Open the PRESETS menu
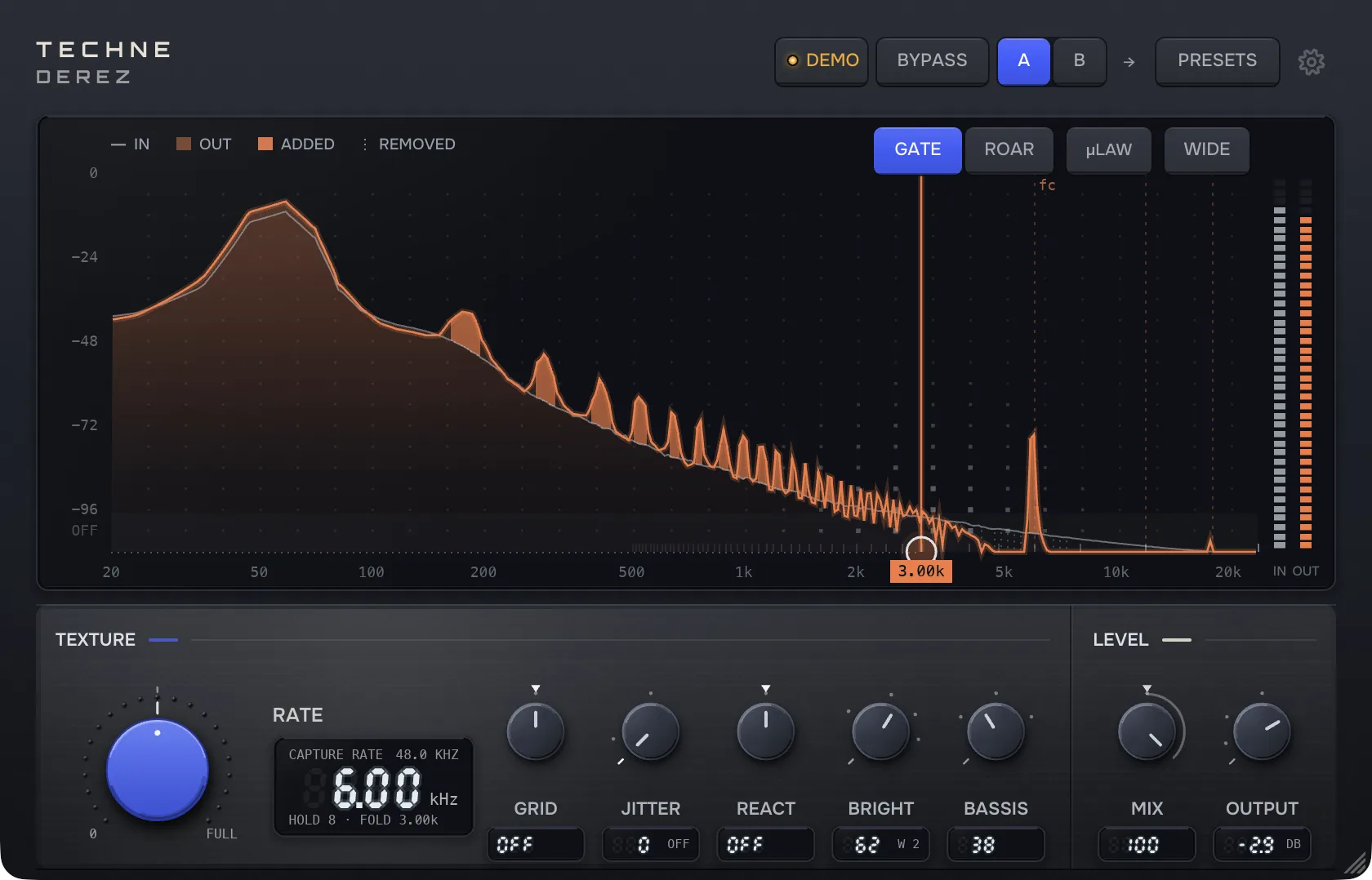The image size is (1372, 880). tap(1217, 60)
